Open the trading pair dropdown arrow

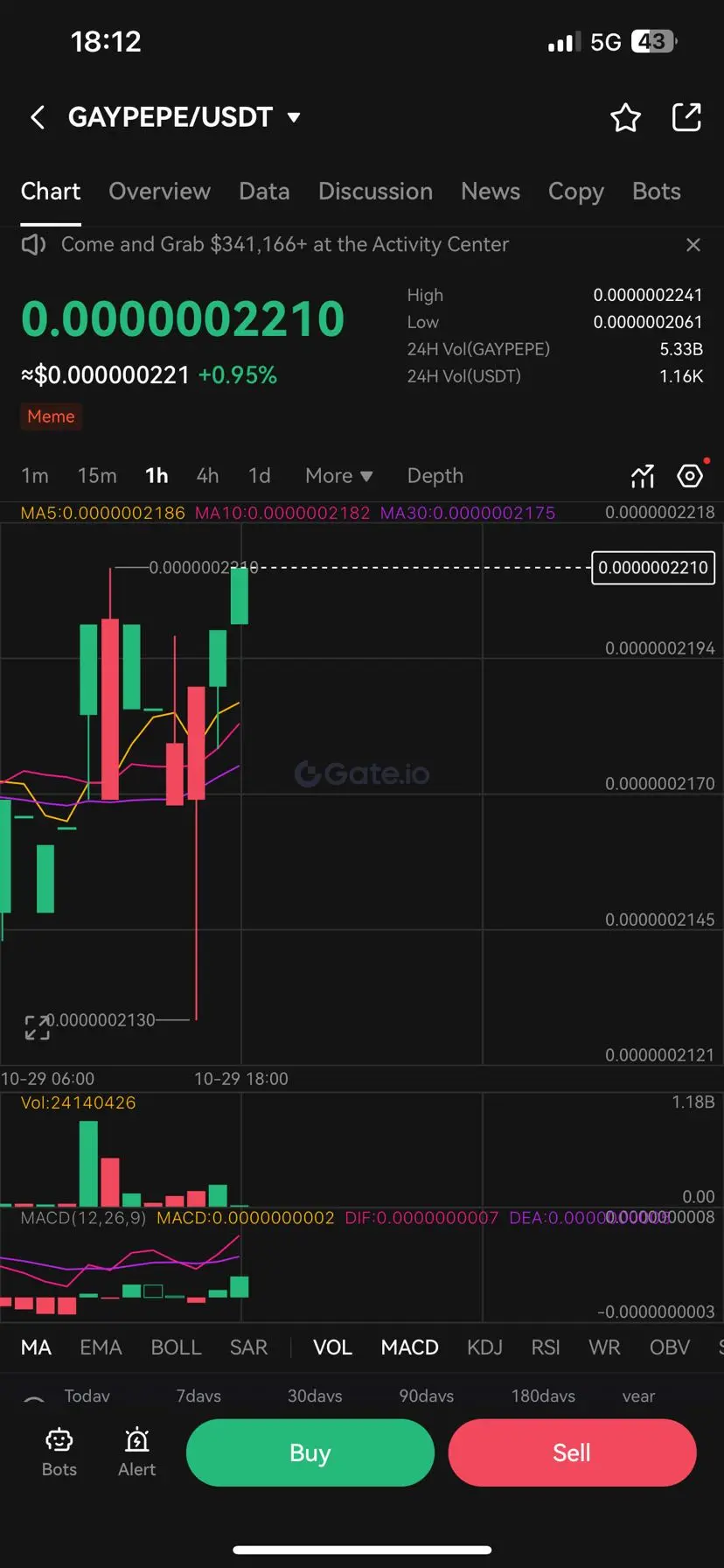294,117
